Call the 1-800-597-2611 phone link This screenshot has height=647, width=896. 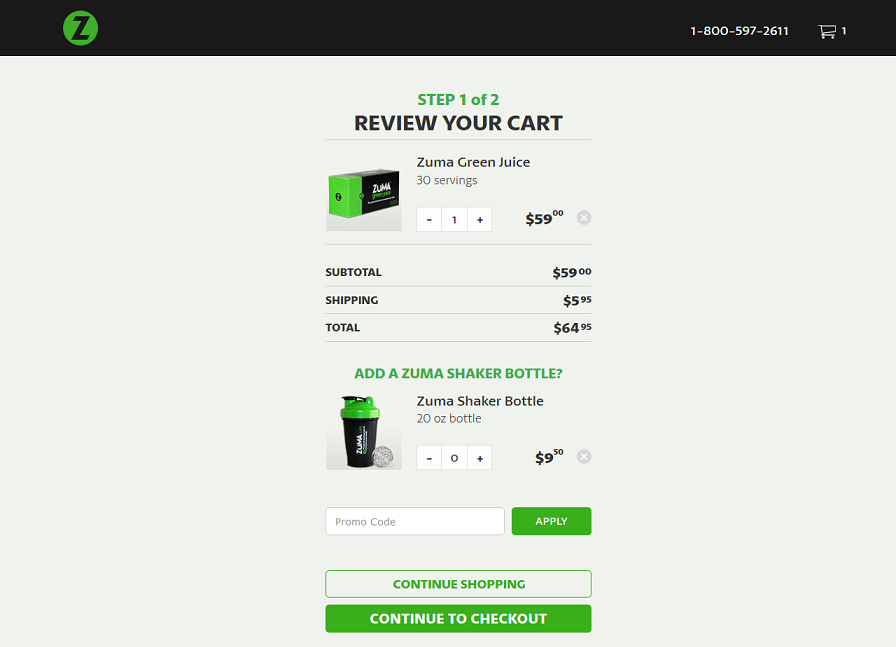[x=739, y=31]
